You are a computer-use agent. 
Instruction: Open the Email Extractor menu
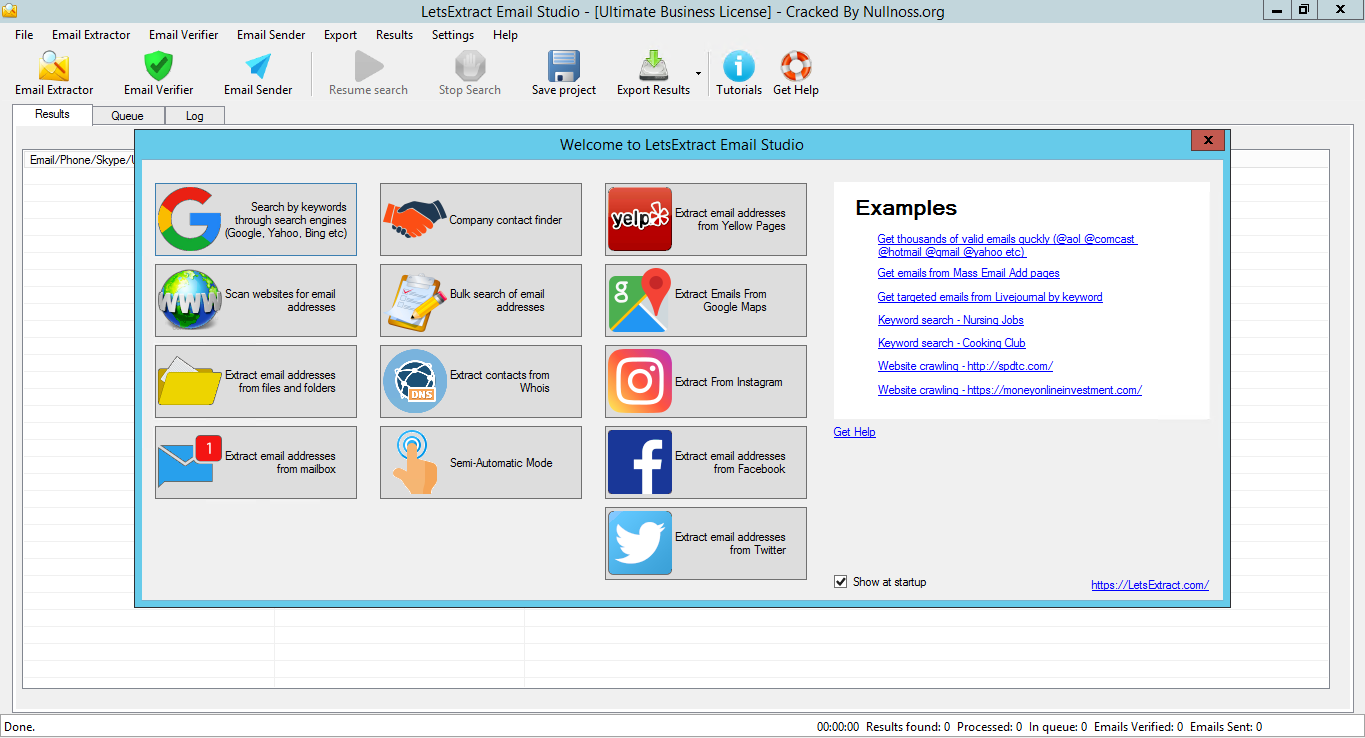coord(91,35)
